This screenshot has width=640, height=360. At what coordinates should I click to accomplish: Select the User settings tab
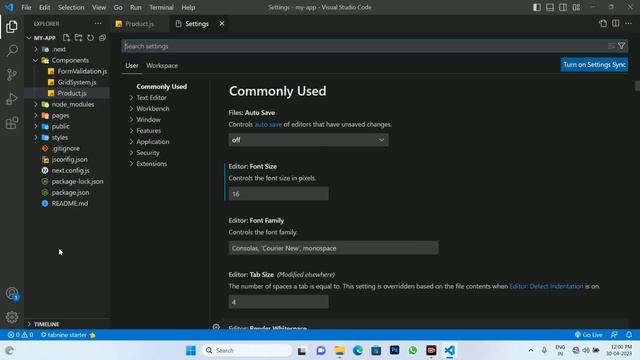(x=131, y=65)
